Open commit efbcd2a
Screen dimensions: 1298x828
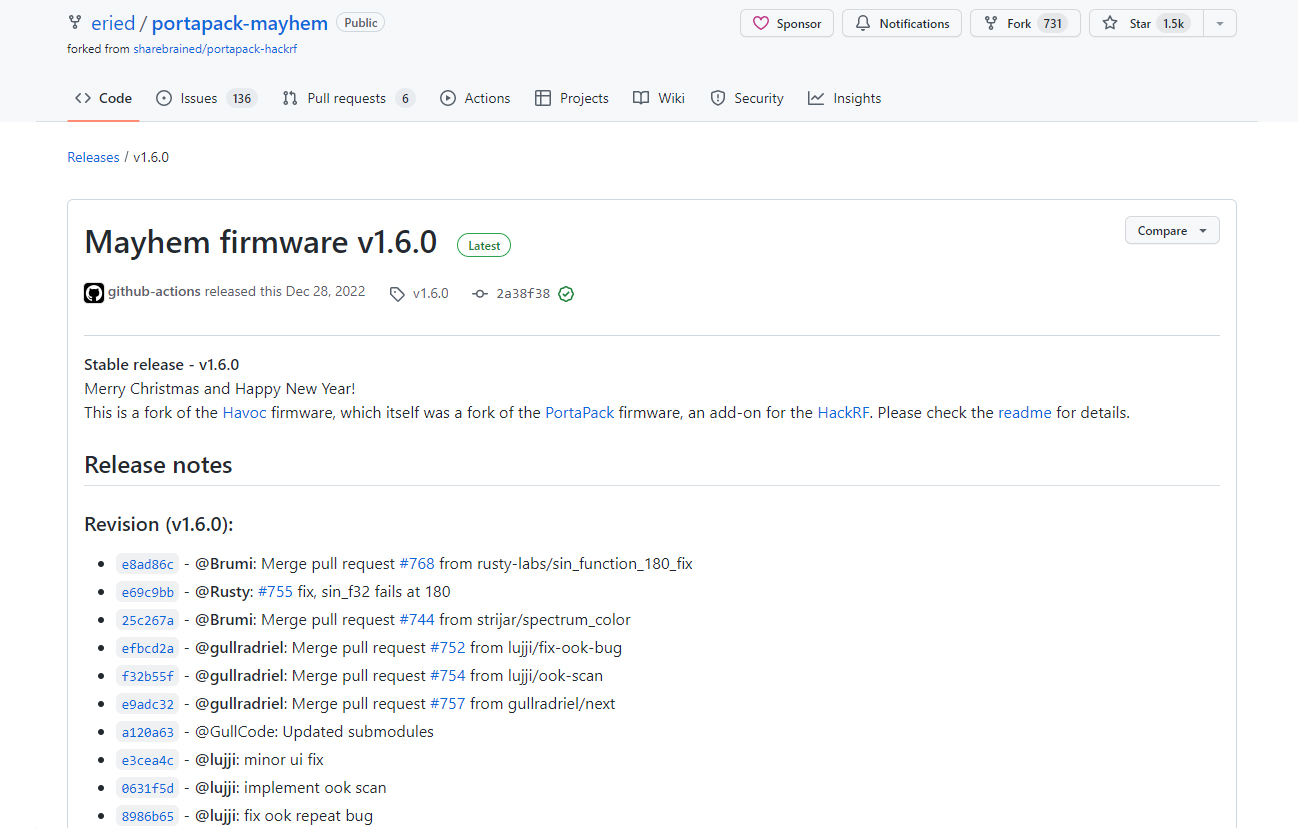click(x=147, y=648)
